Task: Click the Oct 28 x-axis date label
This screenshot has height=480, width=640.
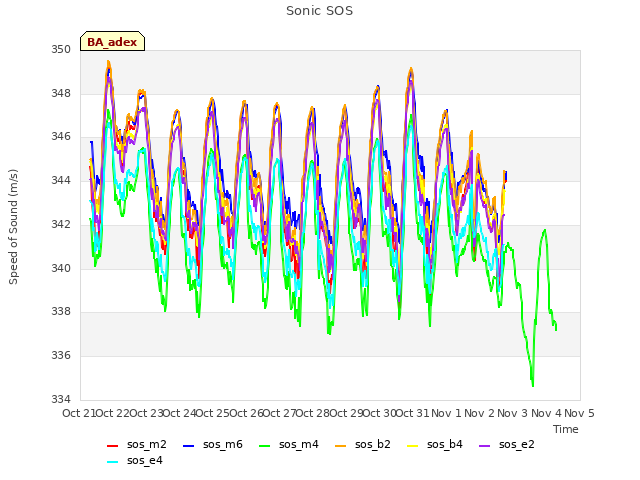Action: [x=312, y=413]
